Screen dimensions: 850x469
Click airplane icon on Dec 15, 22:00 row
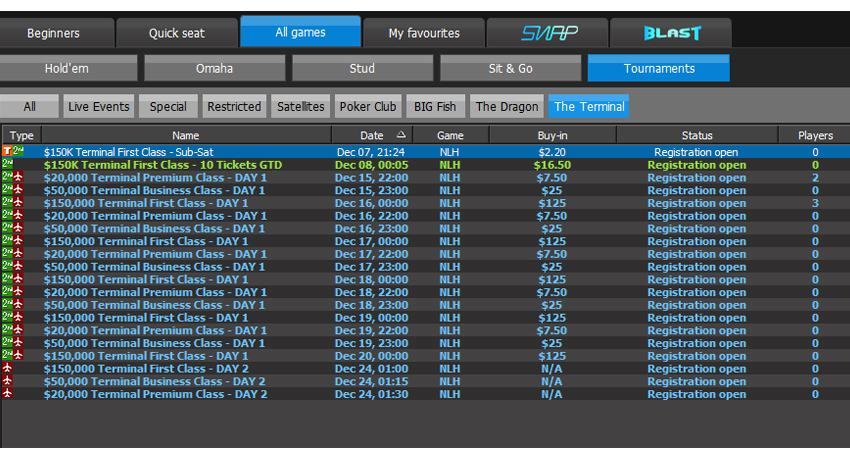coord(20,178)
